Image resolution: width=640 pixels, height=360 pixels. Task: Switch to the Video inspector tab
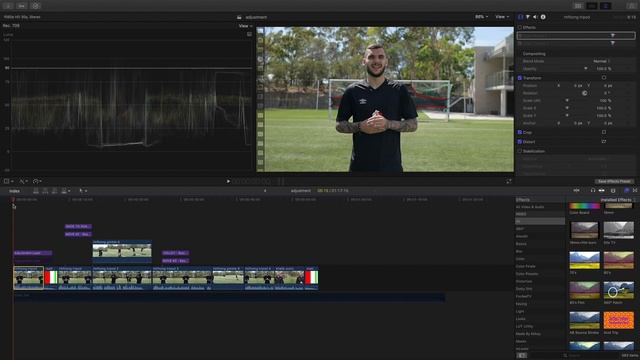click(x=520, y=17)
